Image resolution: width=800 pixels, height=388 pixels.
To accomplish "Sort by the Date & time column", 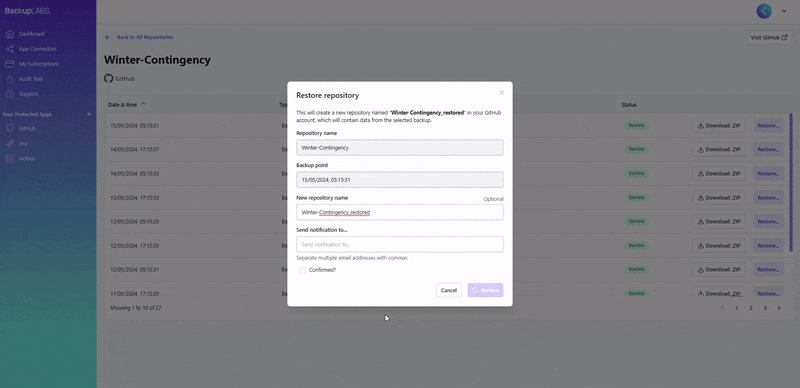I will pyautogui.click(x=127, y=105).
